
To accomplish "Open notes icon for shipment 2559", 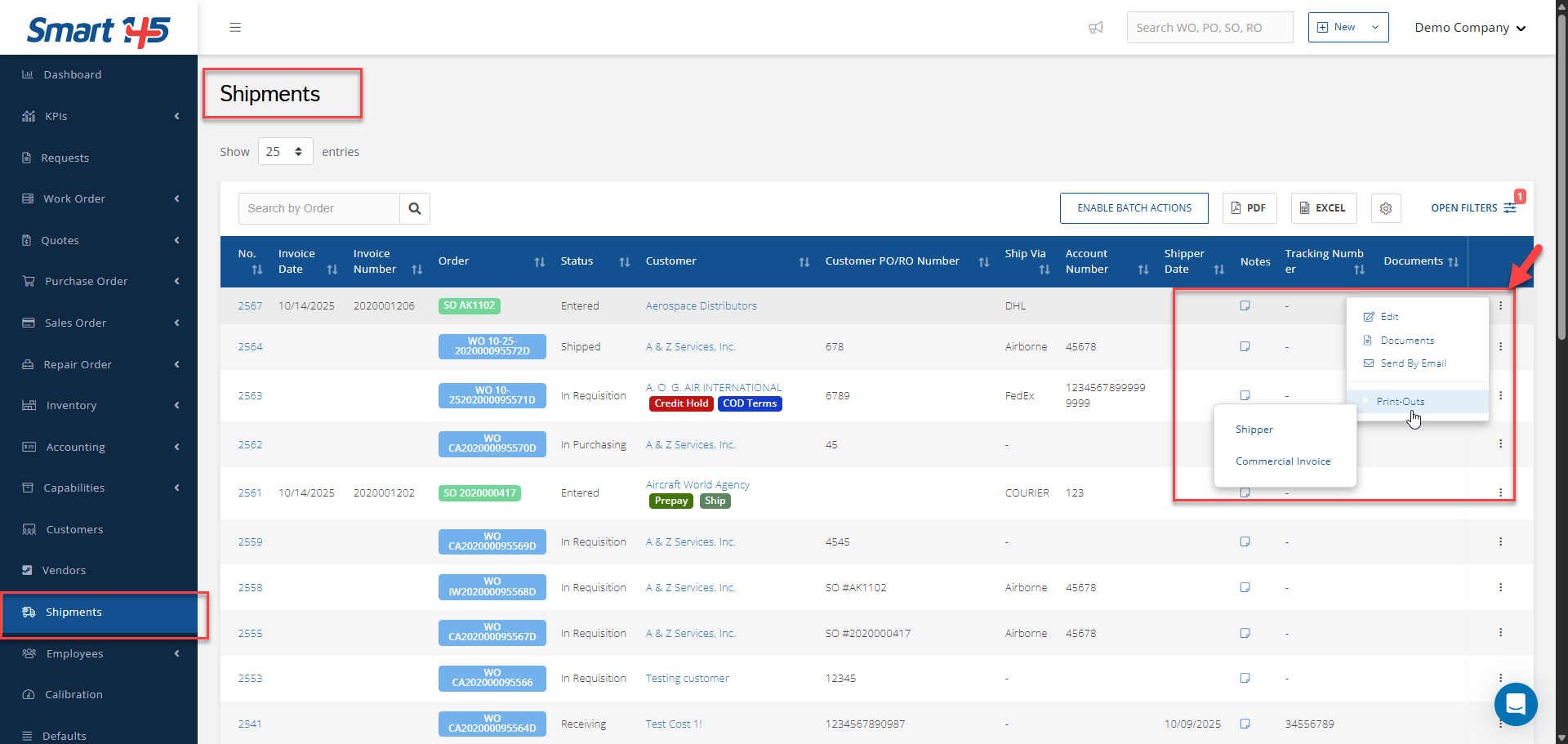I will (1245, 541).
